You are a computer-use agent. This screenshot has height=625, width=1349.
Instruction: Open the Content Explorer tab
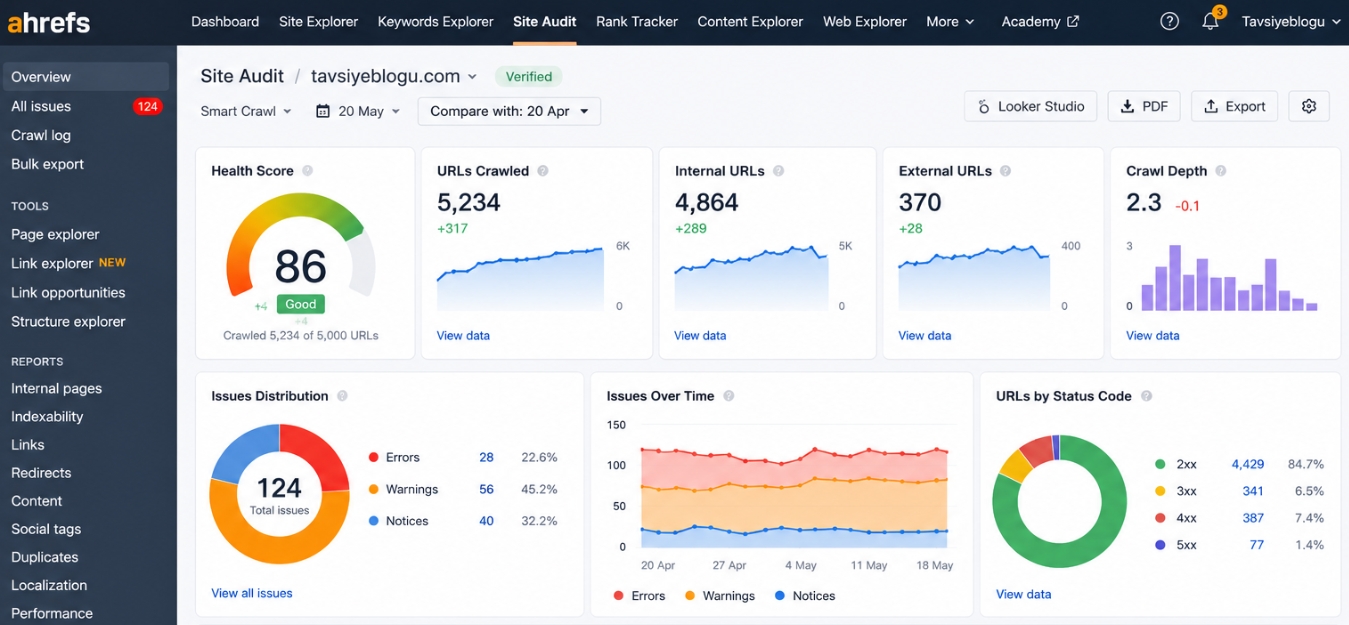tap(750, 21)
